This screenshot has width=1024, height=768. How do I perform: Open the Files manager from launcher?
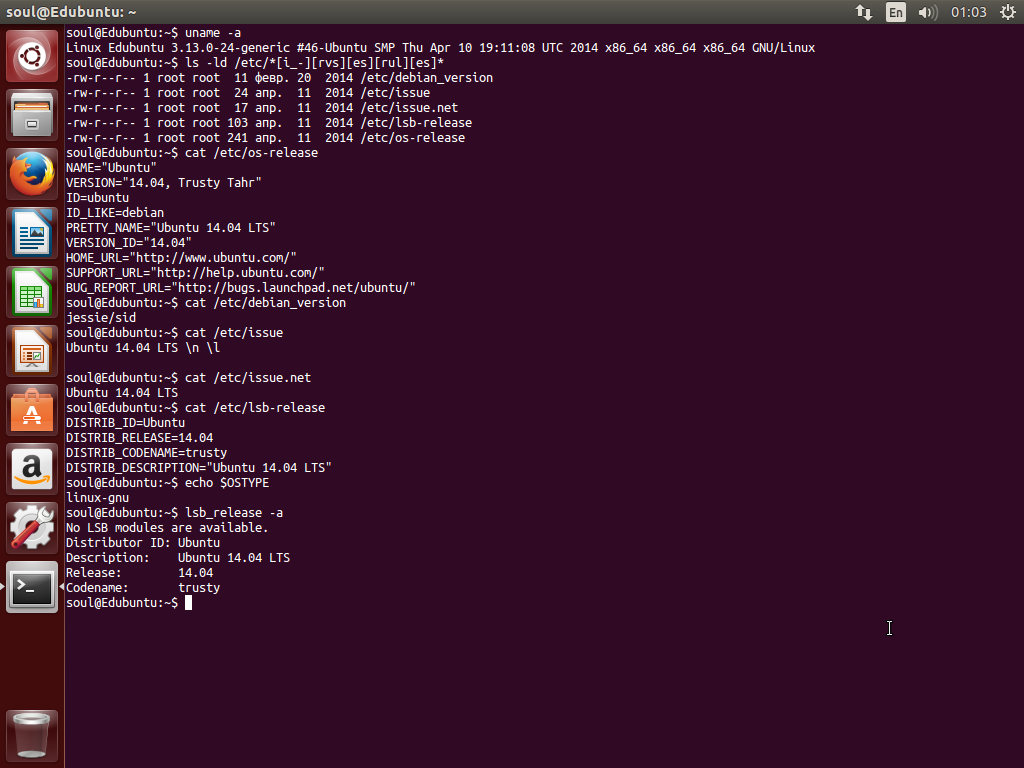31,116
